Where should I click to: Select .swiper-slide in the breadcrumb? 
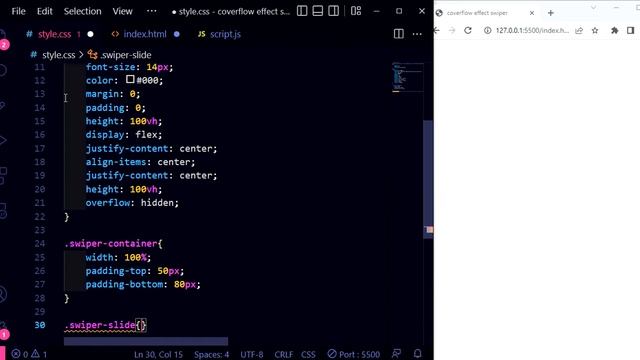click(x=126, y=55)
